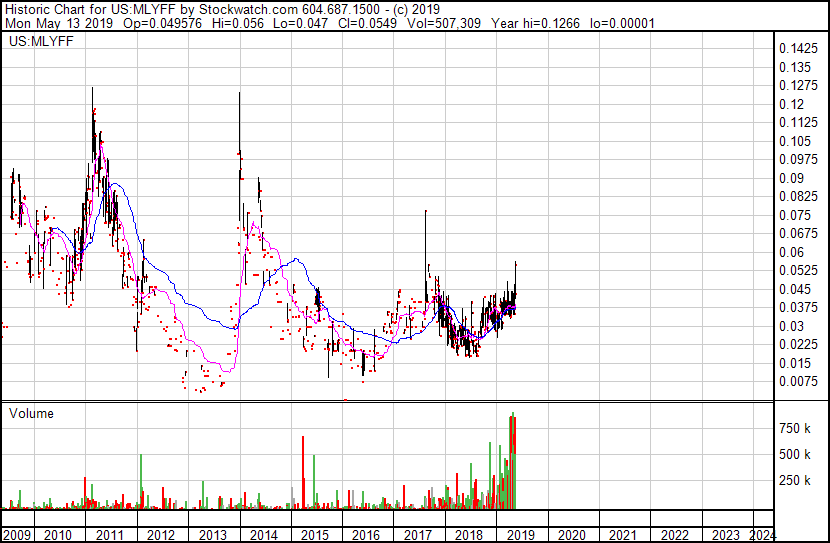Screen dimensions: 830x543
Task: Click the Vol=507,309 header value
Action: (x=444, y=23)
